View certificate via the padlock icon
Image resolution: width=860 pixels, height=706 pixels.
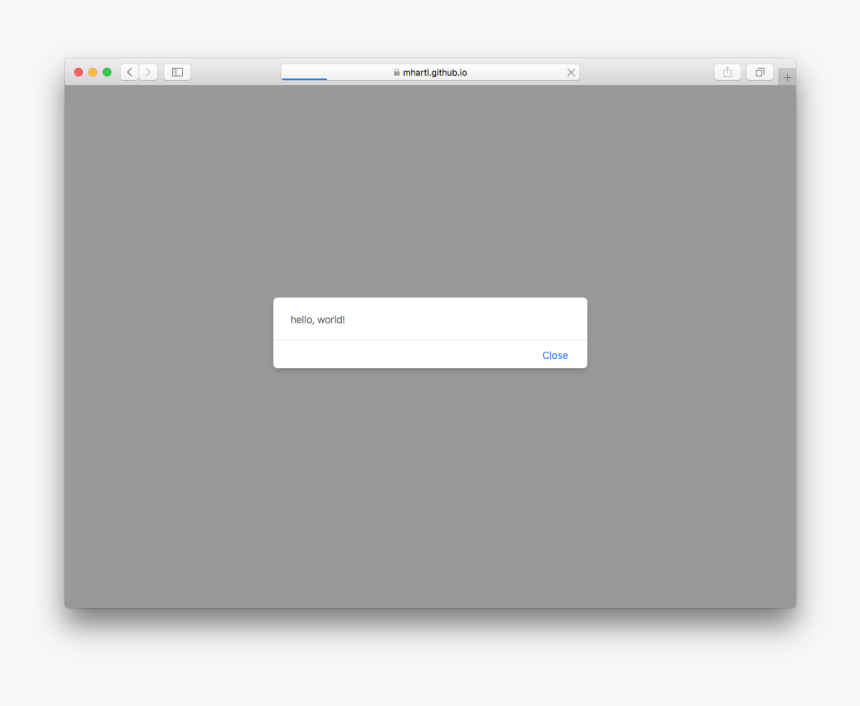pos(396,71)
